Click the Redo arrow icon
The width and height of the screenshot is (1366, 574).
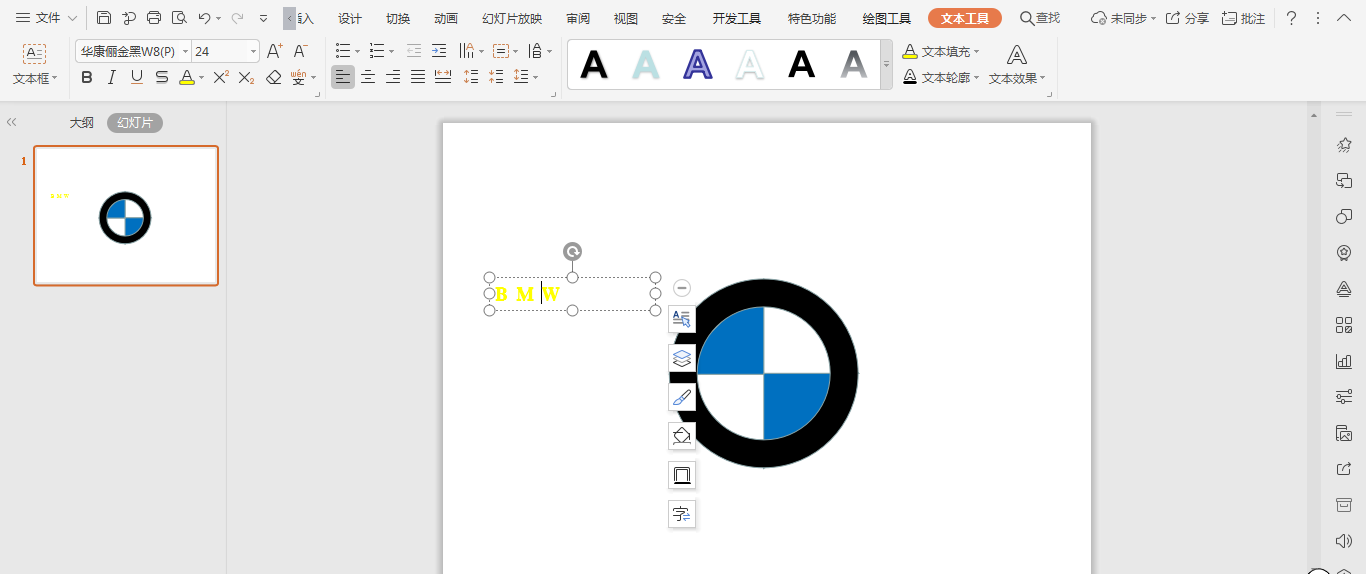click(x=237, y=18)
